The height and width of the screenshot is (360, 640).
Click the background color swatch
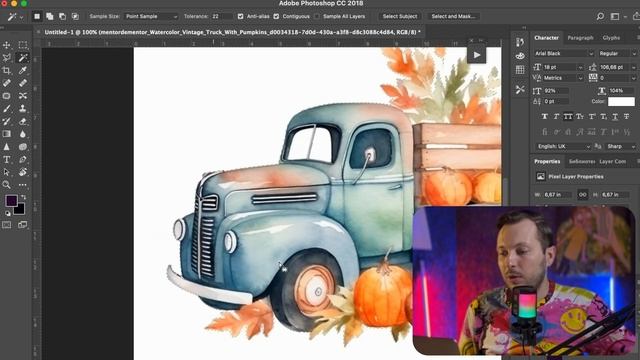pyautogui.click(x=20, y=210)
